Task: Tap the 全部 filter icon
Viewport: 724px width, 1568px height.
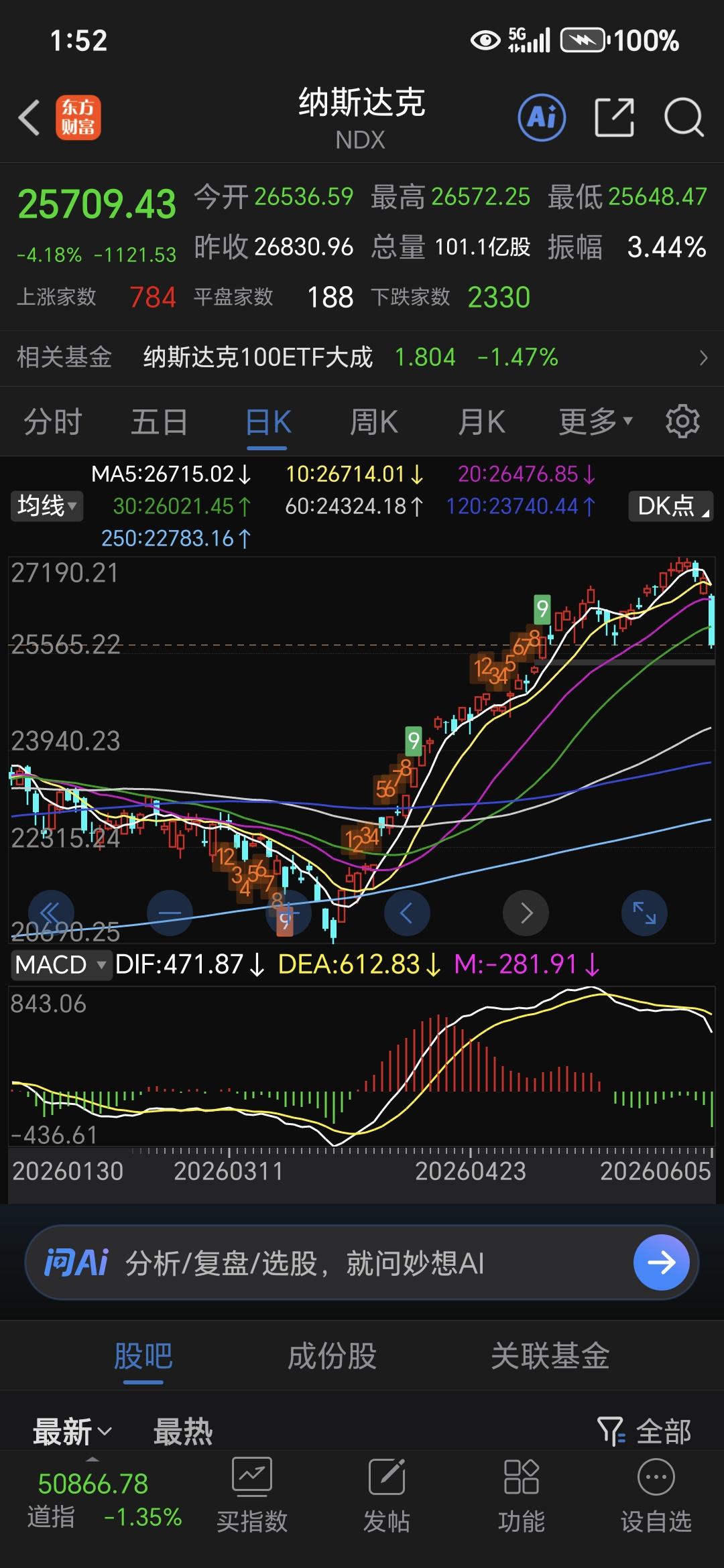Action: pyautogui.click(x=611, y=1431)
